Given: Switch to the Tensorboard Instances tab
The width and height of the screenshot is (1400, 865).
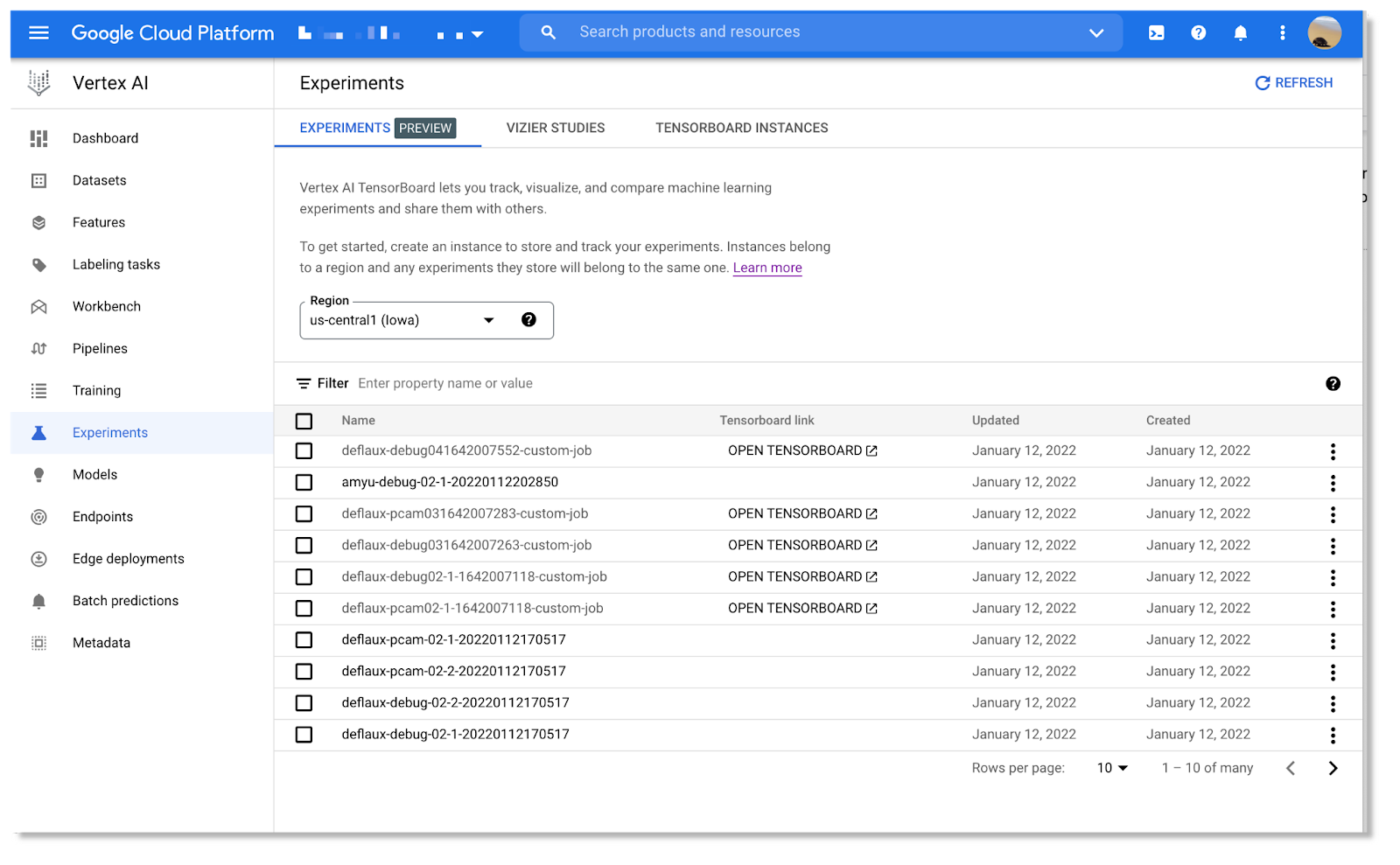Looking at the screenshot, I should 742,128.
